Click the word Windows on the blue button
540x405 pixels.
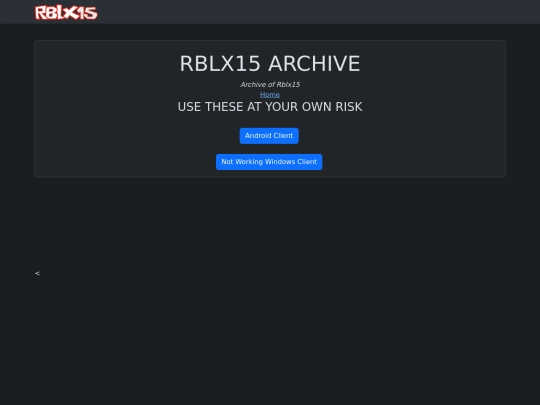coord(280,162)
